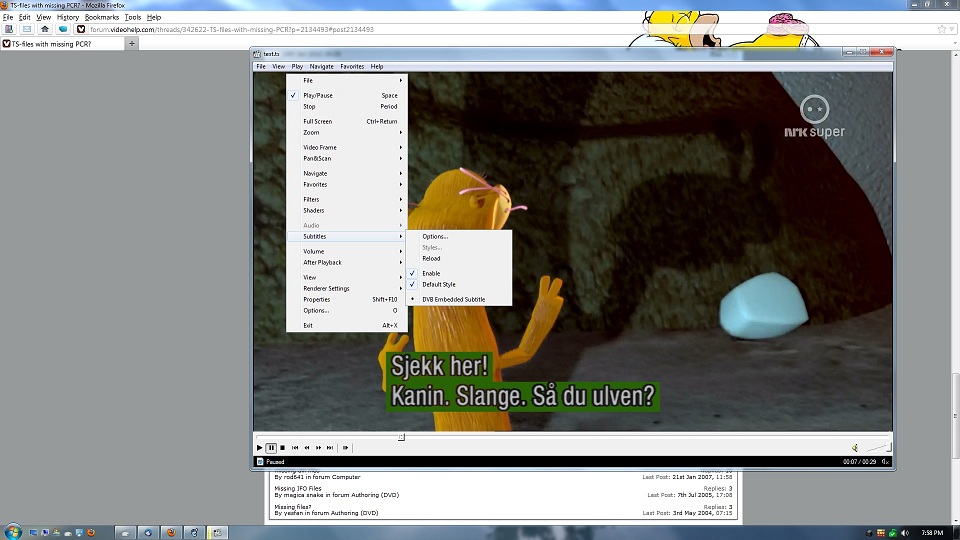
Task: Open Properties from the context menu
Action: pos(347,300)
